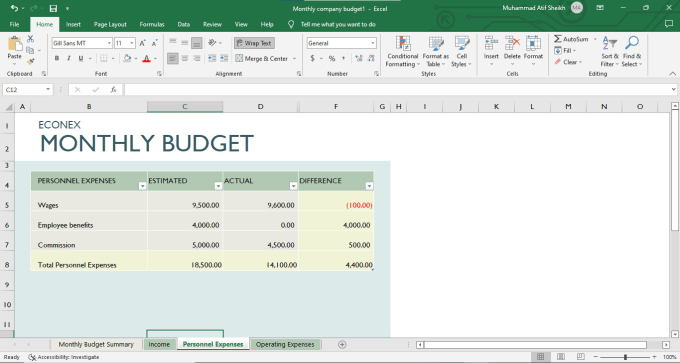
Task: Activate the Format Painter brush
Action: click(x=30, y=62)
